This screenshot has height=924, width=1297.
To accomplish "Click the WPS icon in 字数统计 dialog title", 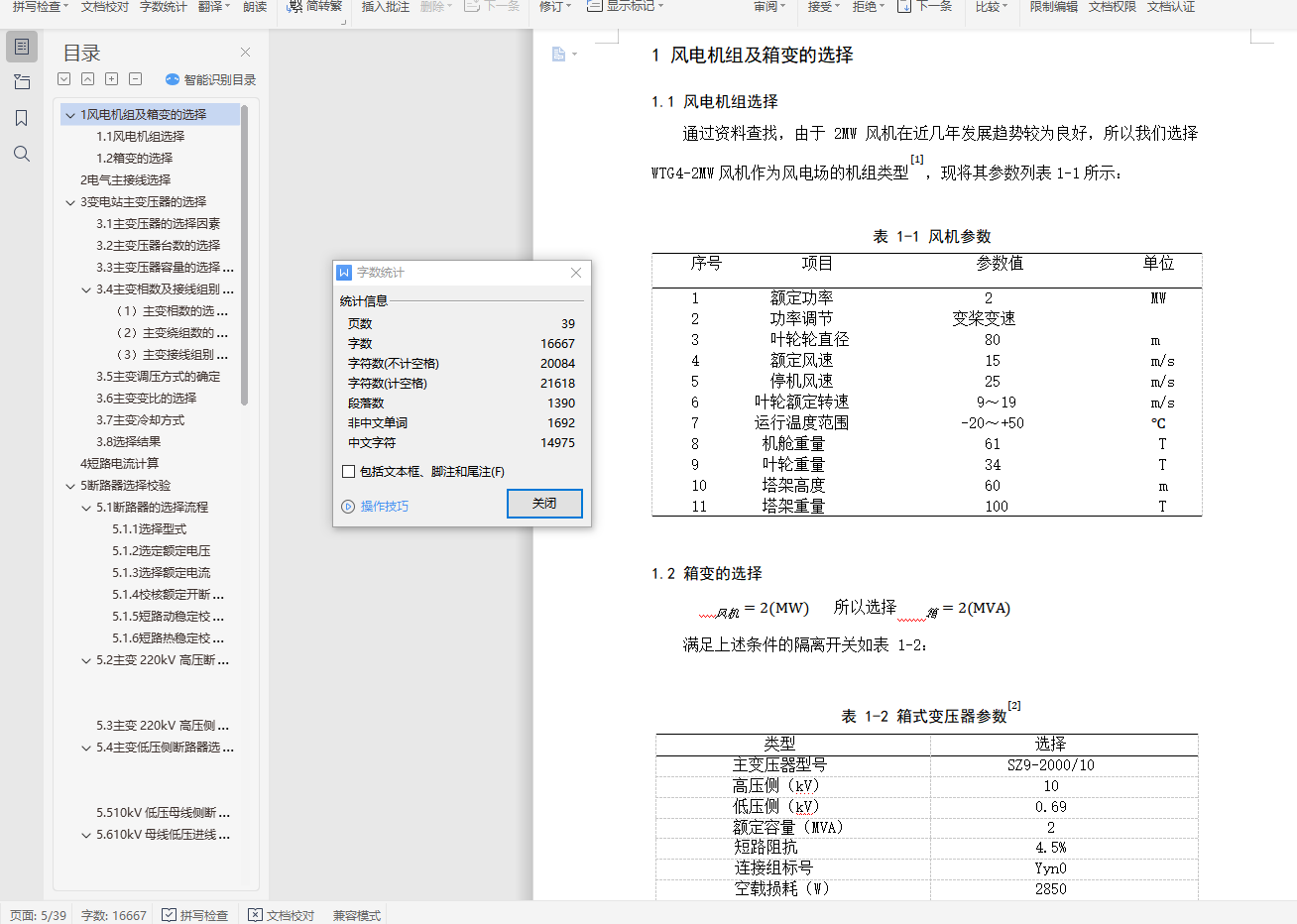I will coord(344,273).
